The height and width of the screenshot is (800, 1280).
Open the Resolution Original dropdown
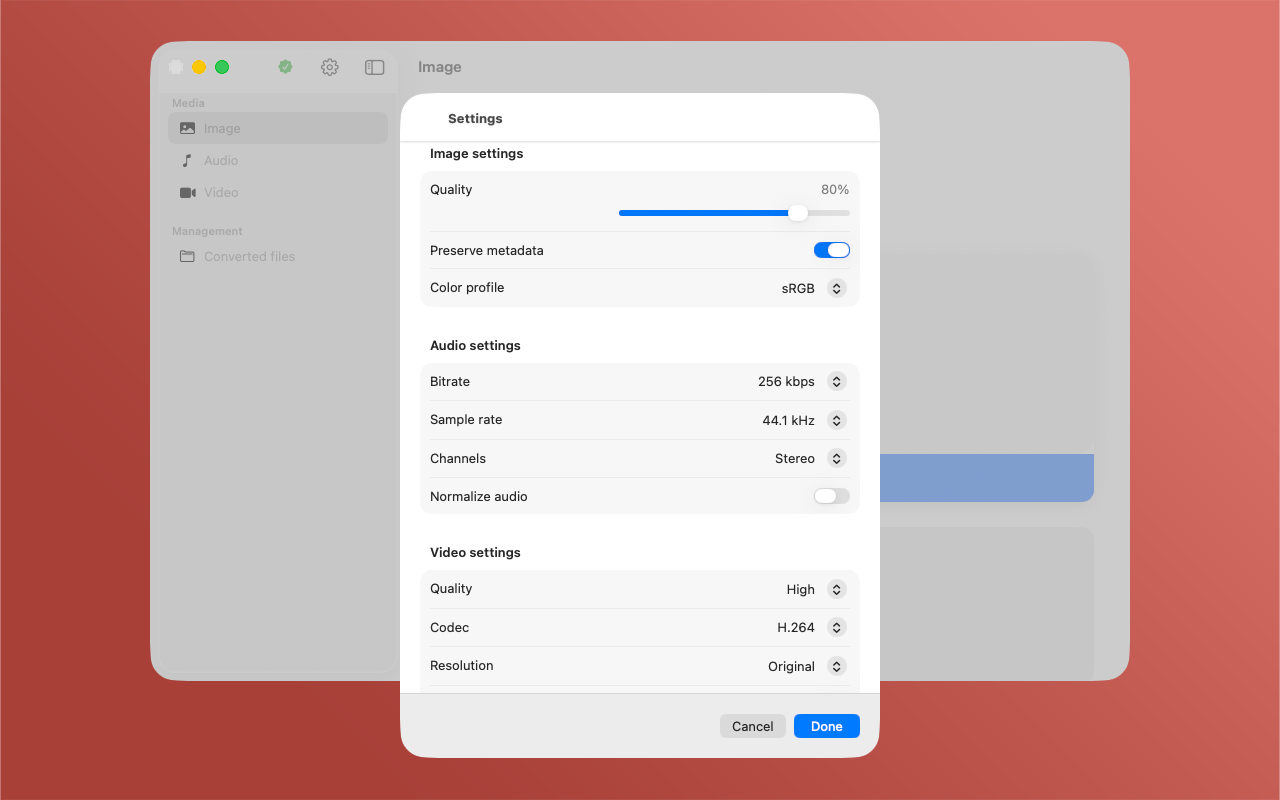click(807, 666)
